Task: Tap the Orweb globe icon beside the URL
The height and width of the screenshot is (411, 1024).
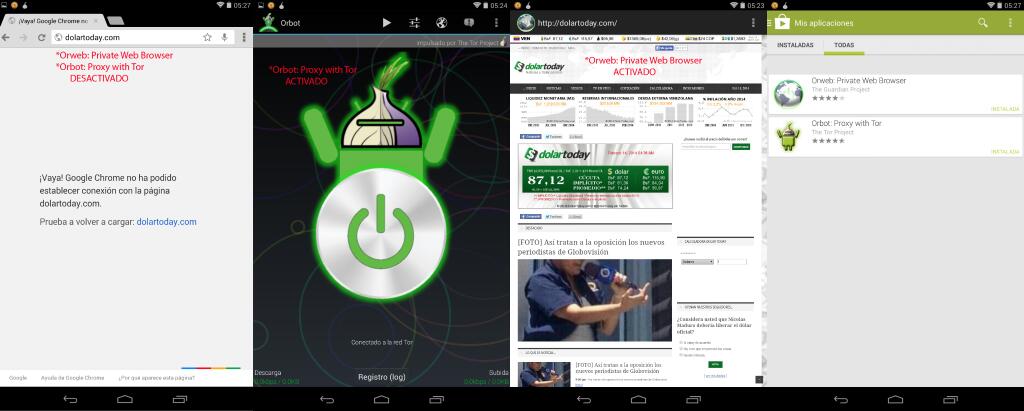Action: point(526,23)
